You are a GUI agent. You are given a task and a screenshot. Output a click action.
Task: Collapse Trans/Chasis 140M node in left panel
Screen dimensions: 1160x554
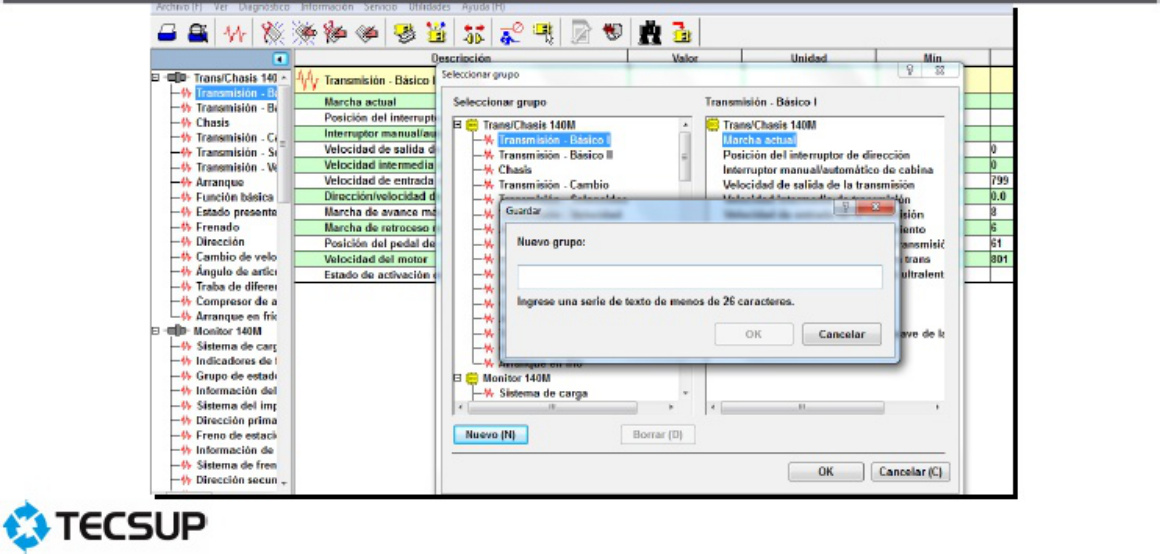pyautogui.click(x=155, y=78)
